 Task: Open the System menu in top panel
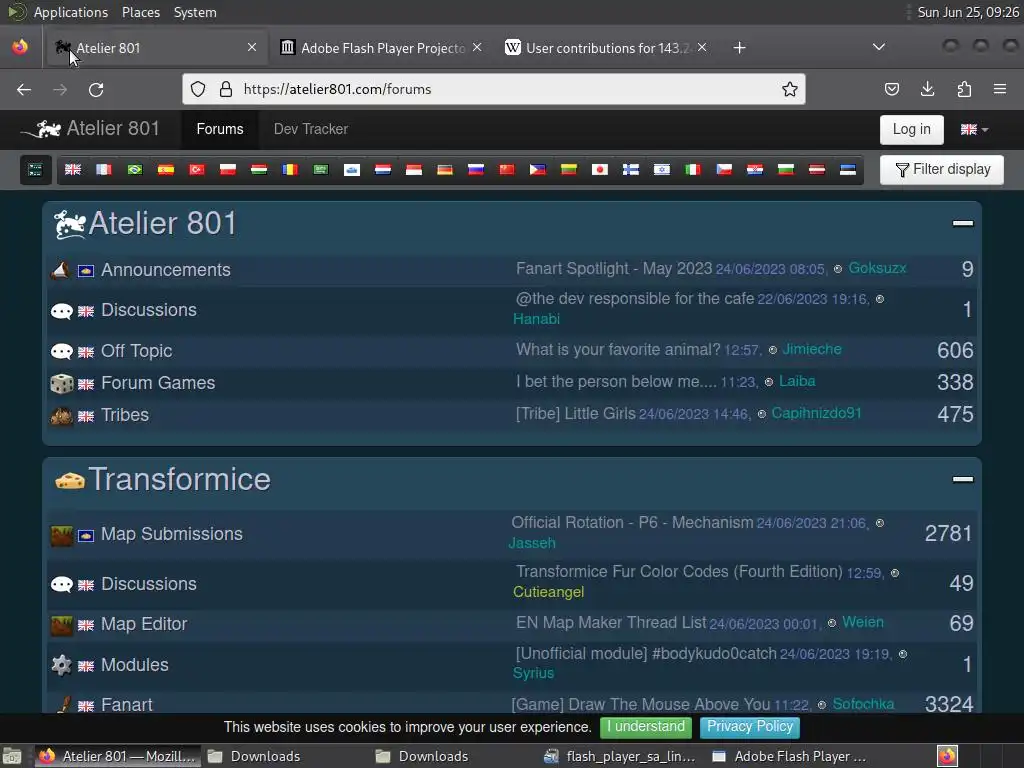pyautogui.click(x=195, y=12)
